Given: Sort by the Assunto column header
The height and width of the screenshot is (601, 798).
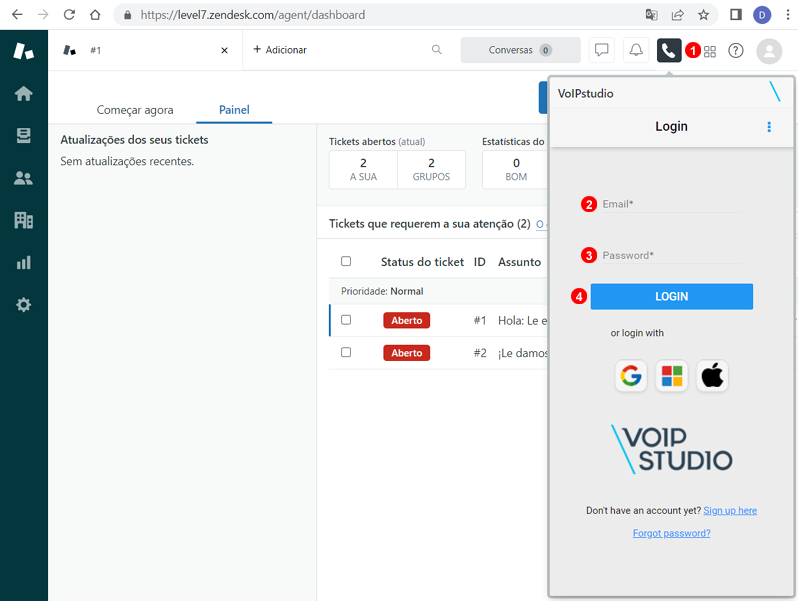Looking at the screenshot, I should click(519, 262).
